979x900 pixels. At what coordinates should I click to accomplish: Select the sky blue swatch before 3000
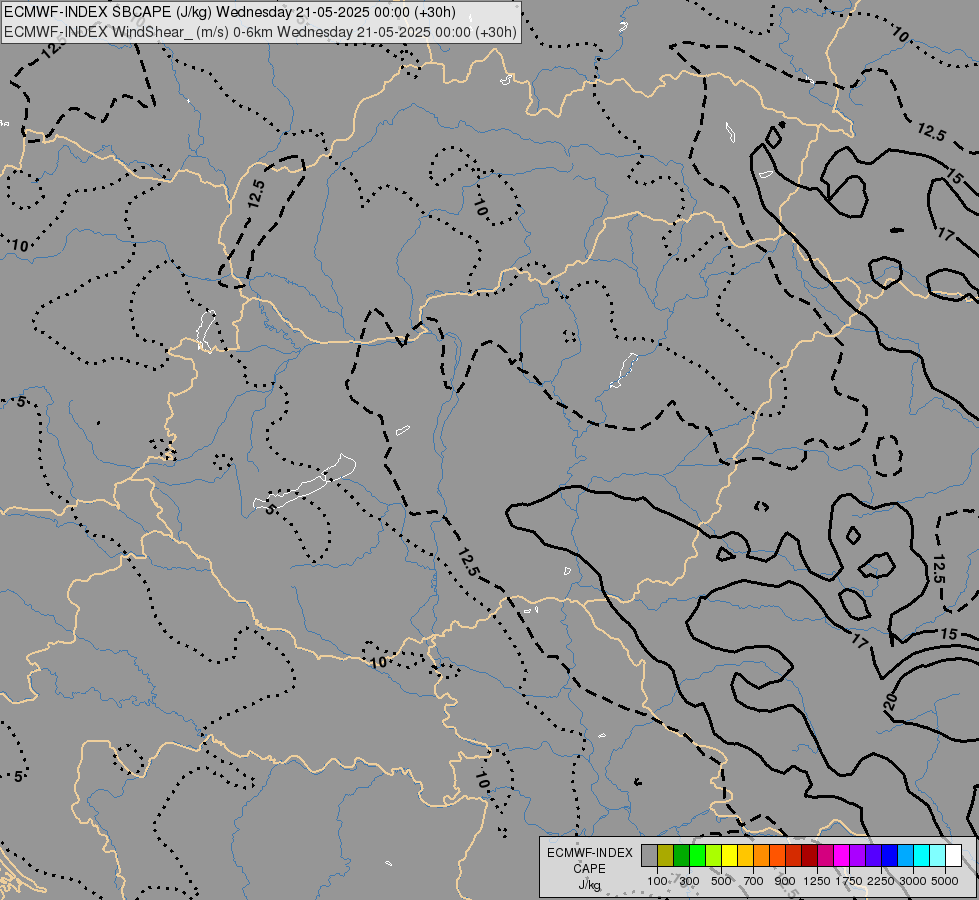point(905,855)
